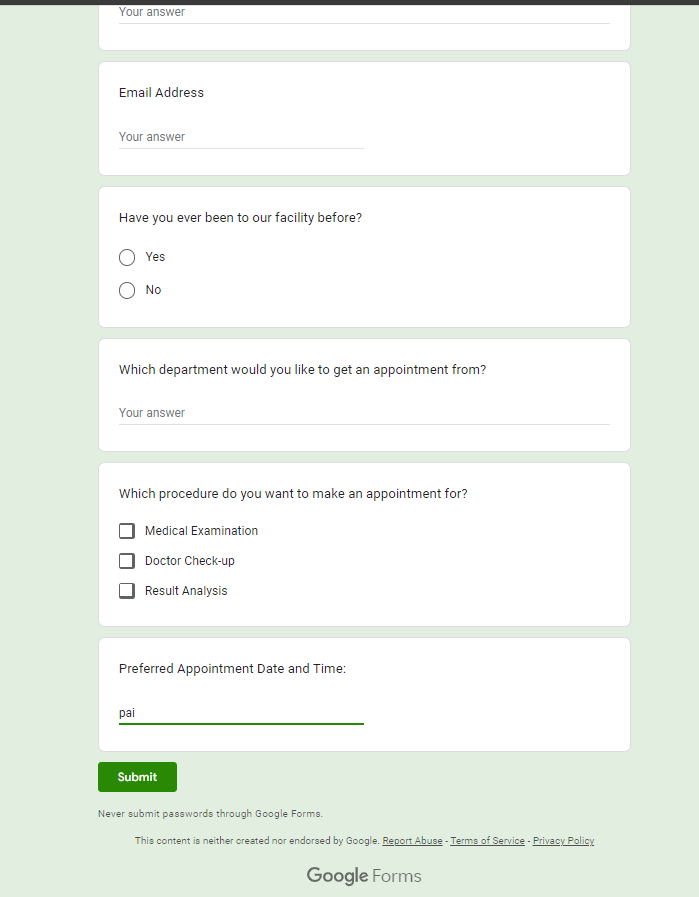Open the Report Abuse link
The height and width of the screenshot is (897, 699).
pyautogui.click(x=412, y=841)
